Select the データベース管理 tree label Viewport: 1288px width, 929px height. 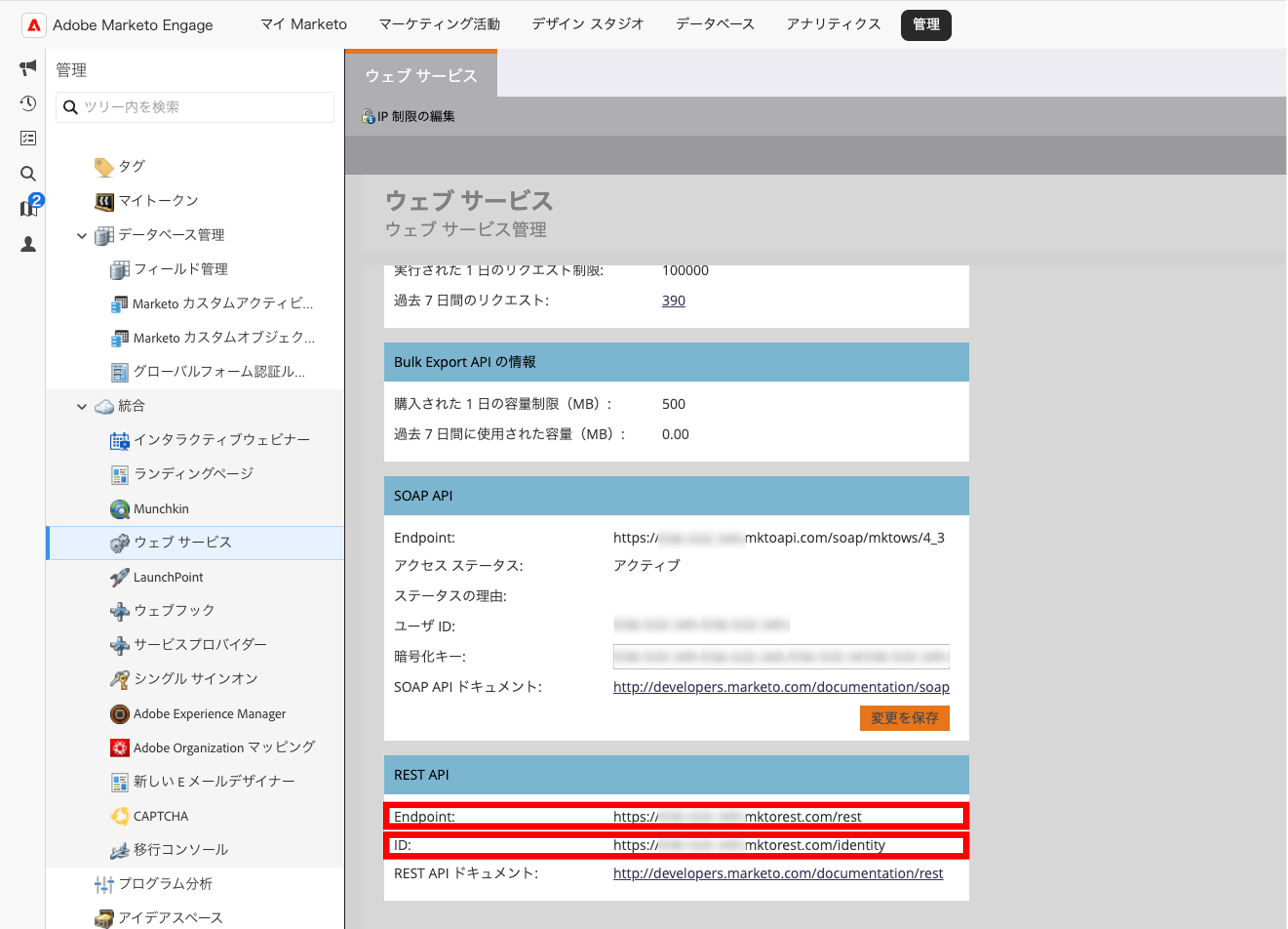point(171,235)
